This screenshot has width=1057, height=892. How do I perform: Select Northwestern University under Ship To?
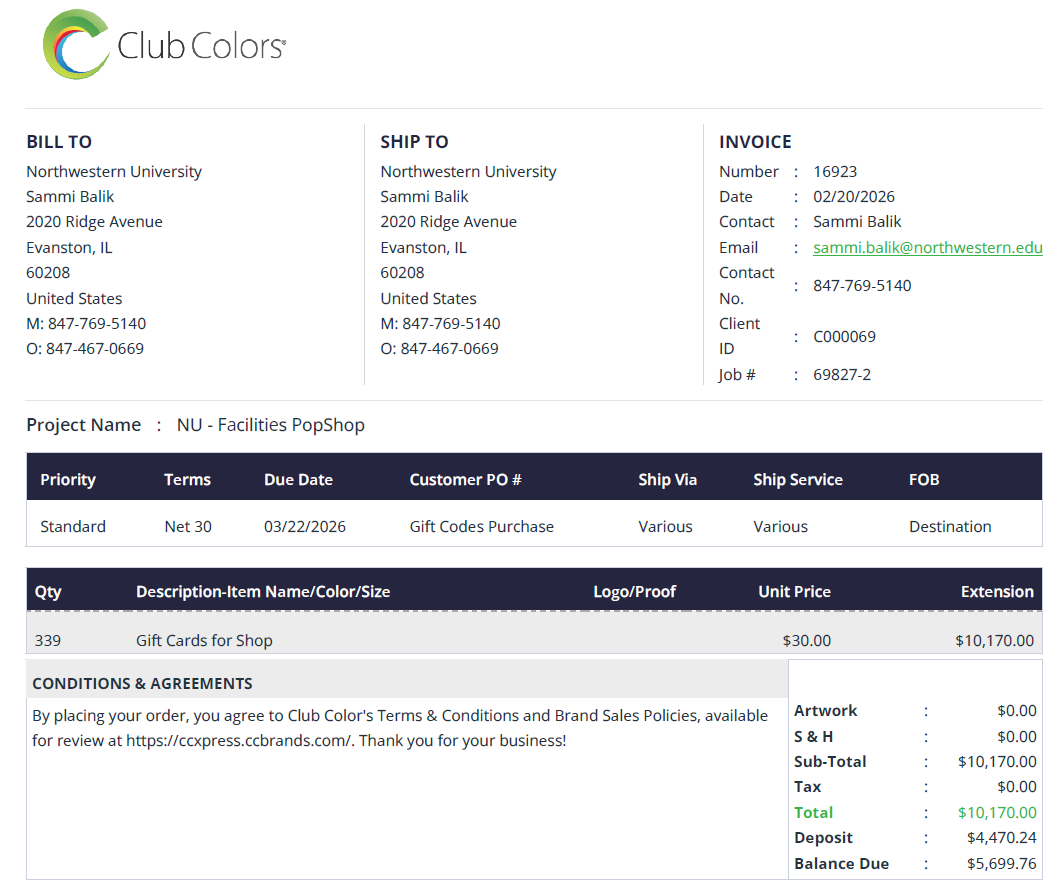[469, 171]
